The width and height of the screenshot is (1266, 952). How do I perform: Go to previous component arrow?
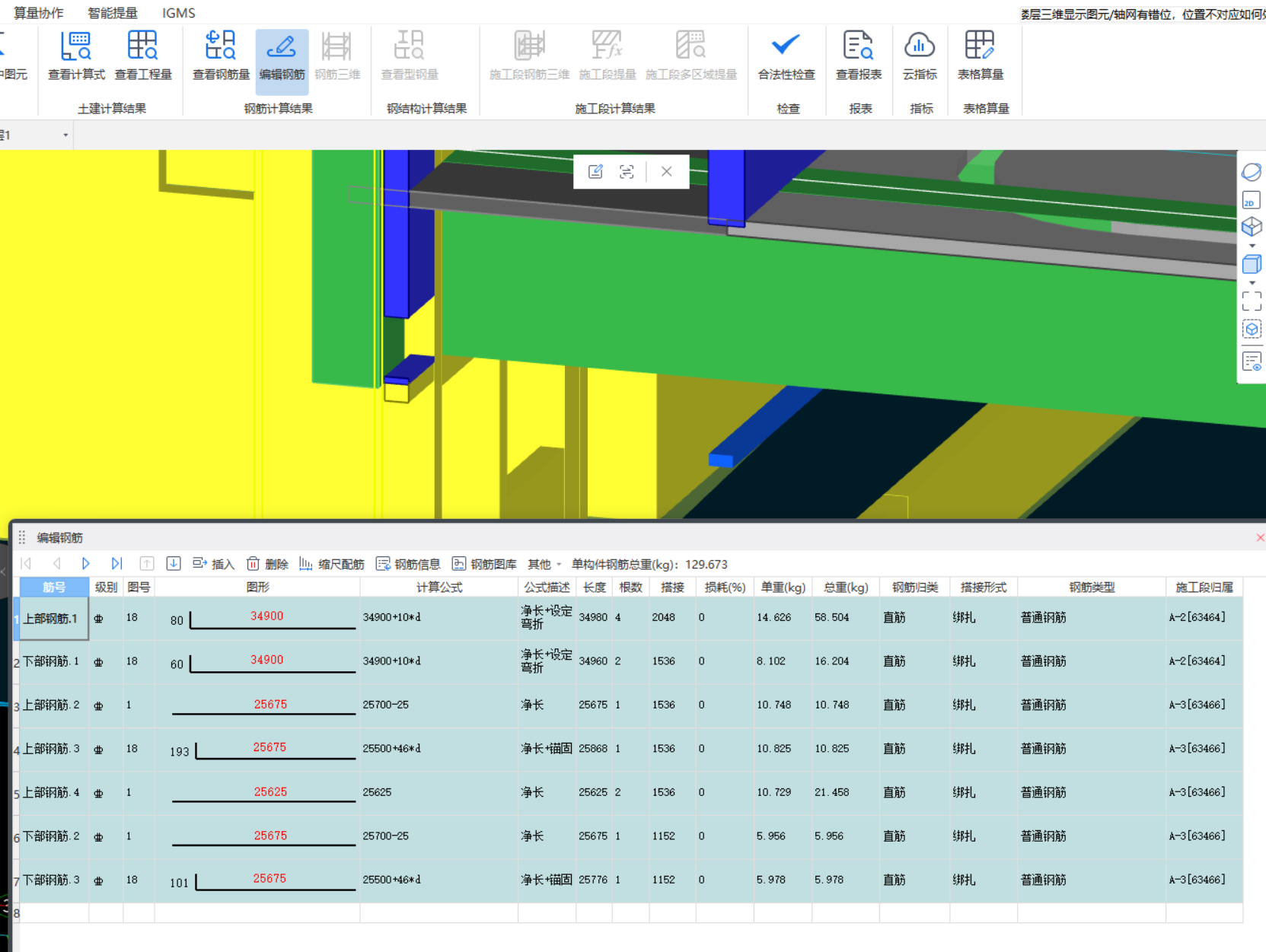pyautogui.click(x=56, y=564)
